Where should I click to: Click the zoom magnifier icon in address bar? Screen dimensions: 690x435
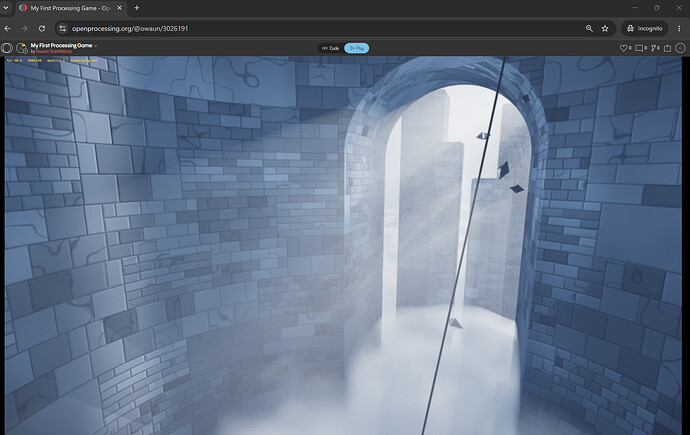click(x=589, y=28)
